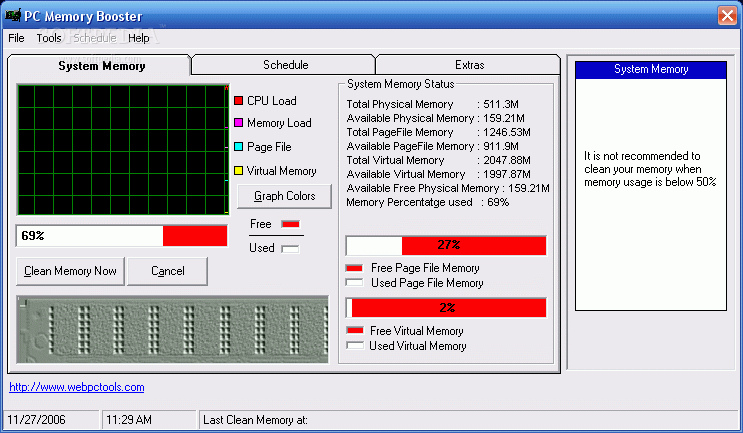This screenshot has width=743, height=433.
Task: Click the 'System Memory Status' group label
Action: tap(400, 84)
